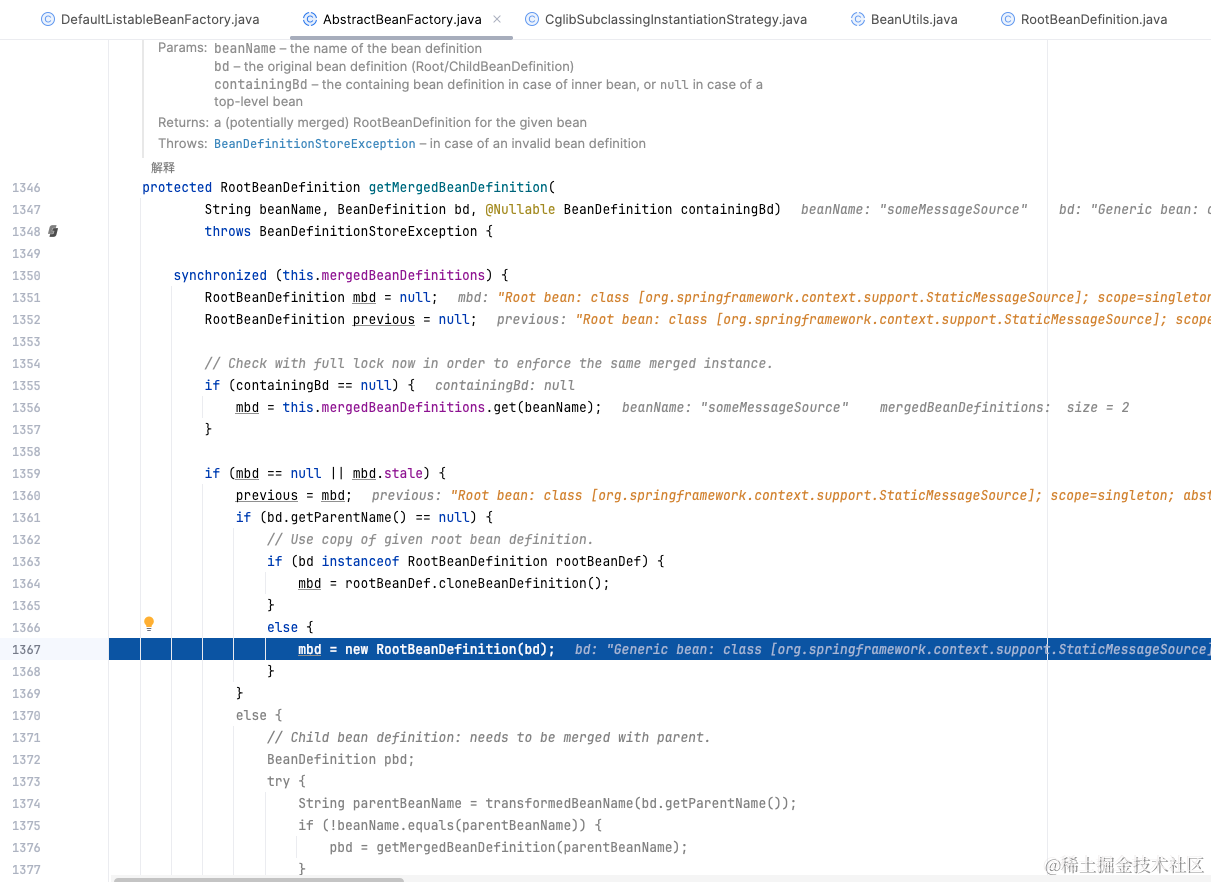Click the class icon on RootBeanDefinition.java tab
The width and height of the screenshot is (1211, 882).
coord(1008,19)
